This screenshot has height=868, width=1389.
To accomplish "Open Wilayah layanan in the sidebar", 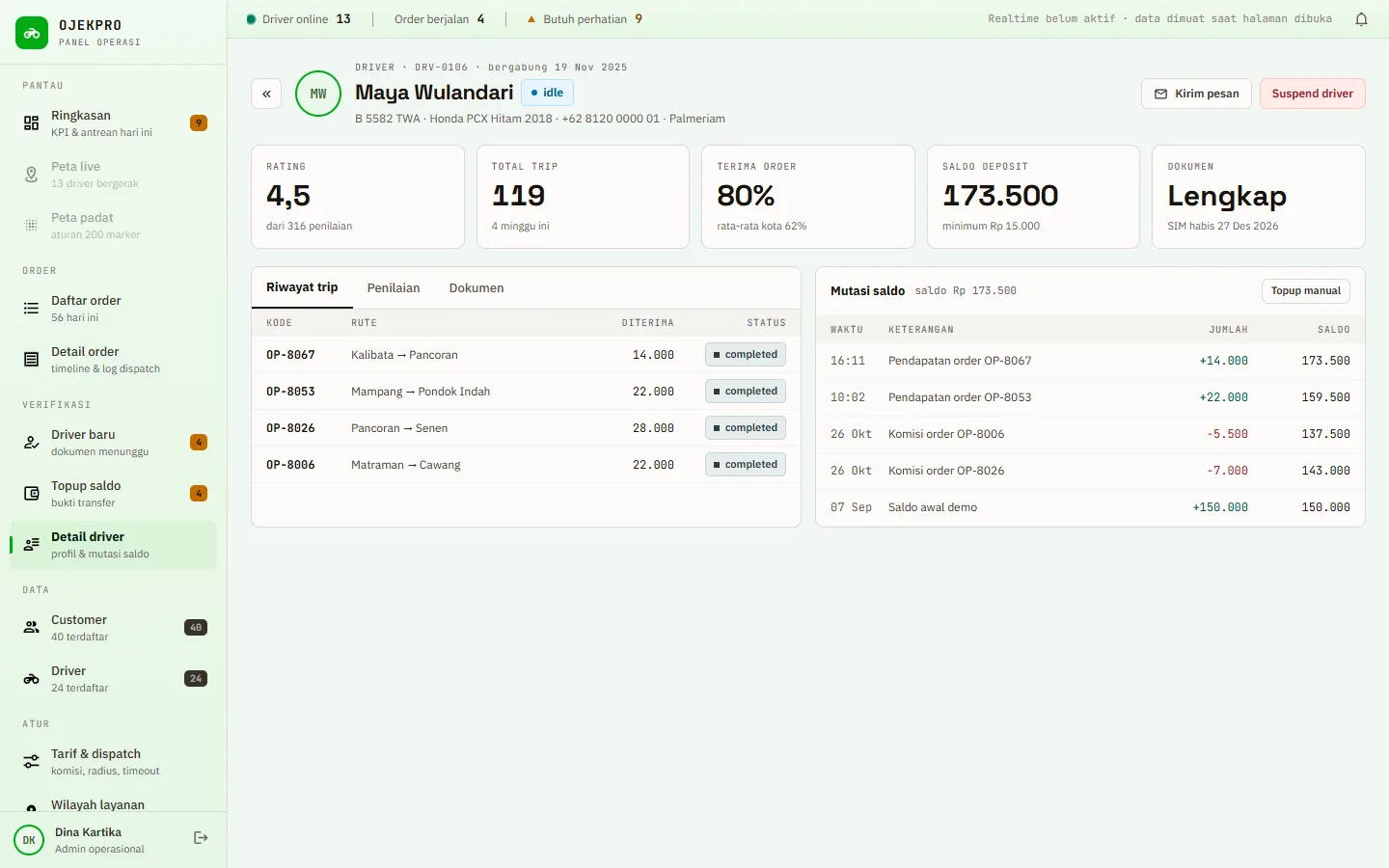I will pyautogui.click(x=113, y=805).
